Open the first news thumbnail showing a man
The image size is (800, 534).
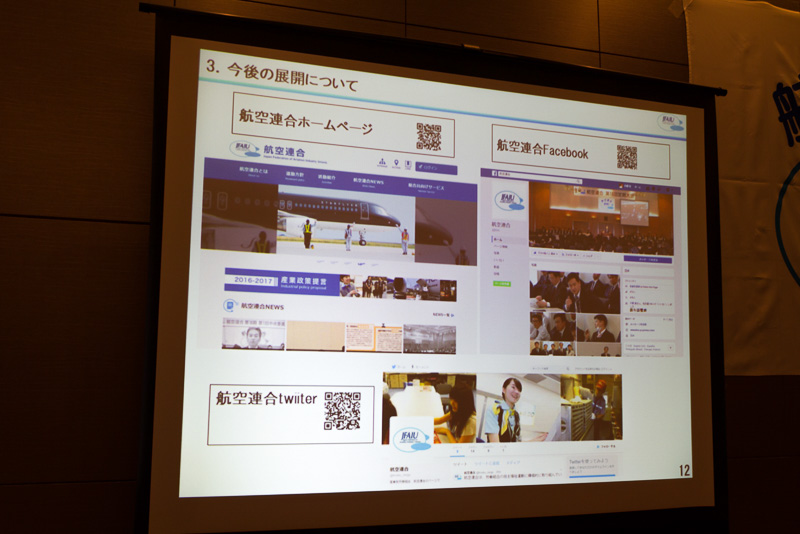point(253,335)
